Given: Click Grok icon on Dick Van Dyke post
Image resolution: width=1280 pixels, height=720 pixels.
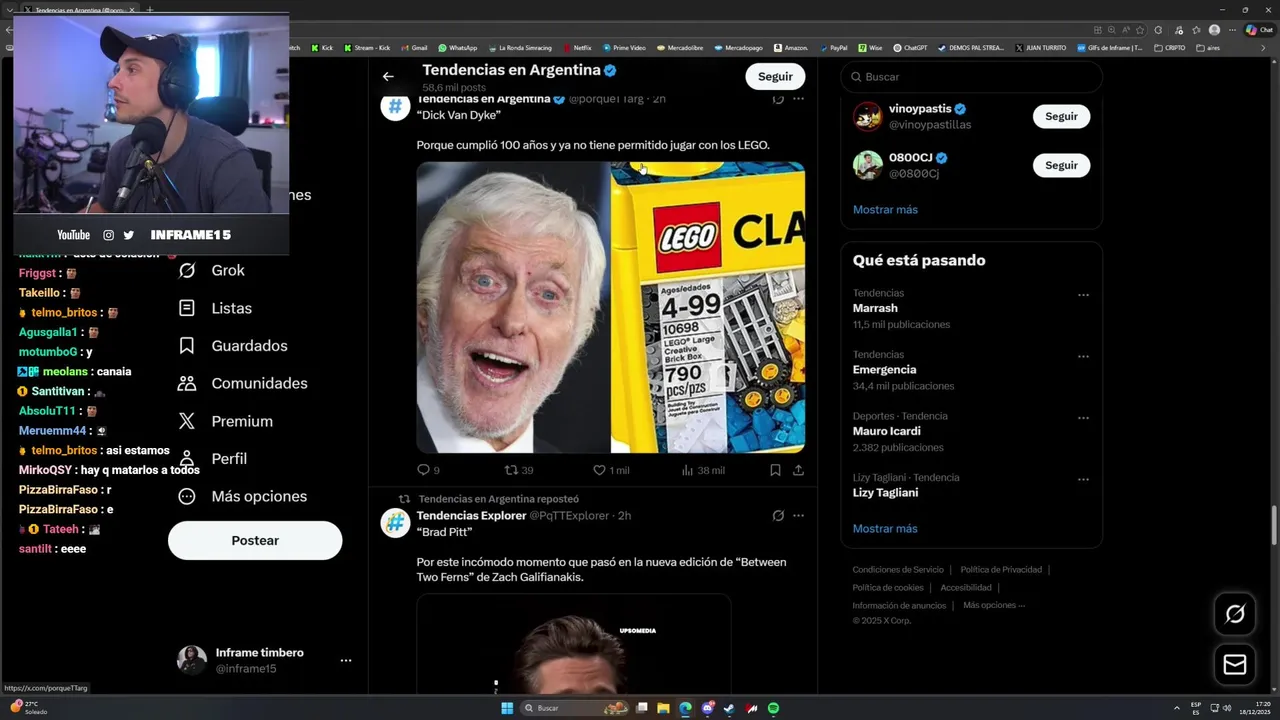Looking at the screenshot, I should [778, 99].
